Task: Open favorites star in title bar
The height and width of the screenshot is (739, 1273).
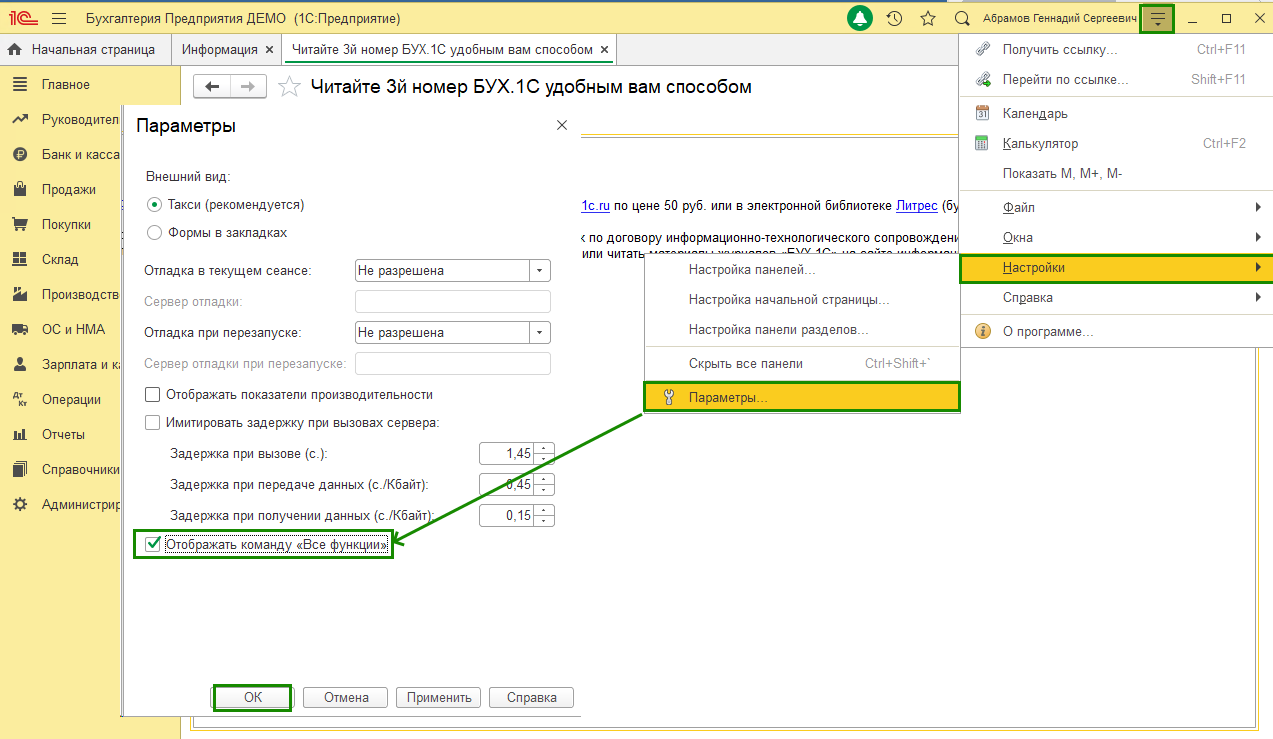Action: pos(928,18)
